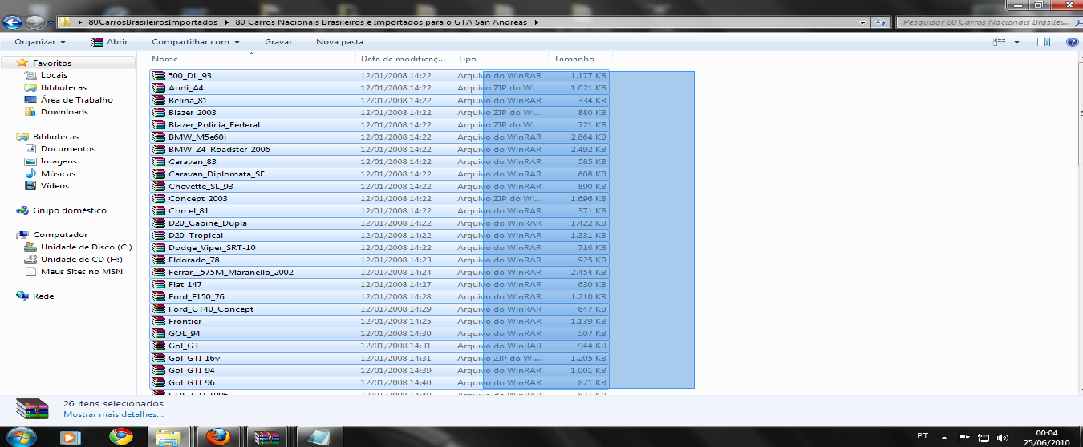Screen dimensions: 1083x447
Task: Open Downloads in the sidebar
Action: pos(64,112)
